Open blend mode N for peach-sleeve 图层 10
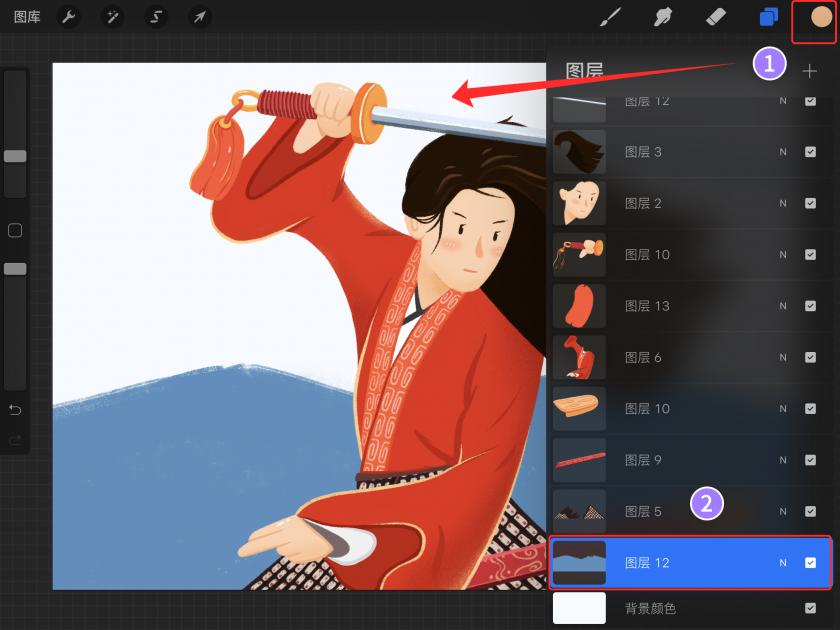The image size is (840, 630). tap(783, 409)
